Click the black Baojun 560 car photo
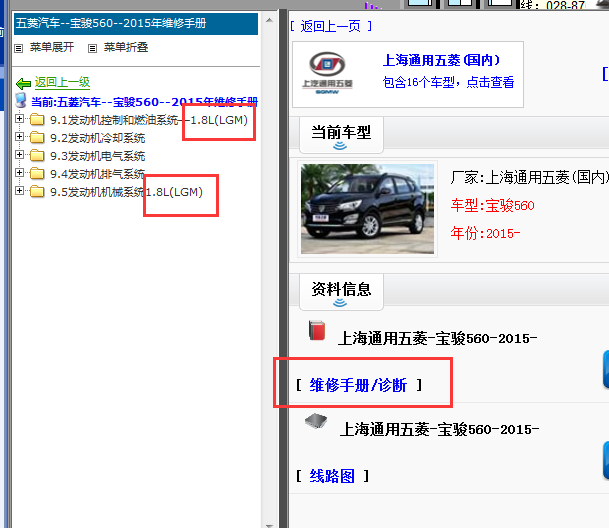609x528 pixels. click(x=367, y=209)
